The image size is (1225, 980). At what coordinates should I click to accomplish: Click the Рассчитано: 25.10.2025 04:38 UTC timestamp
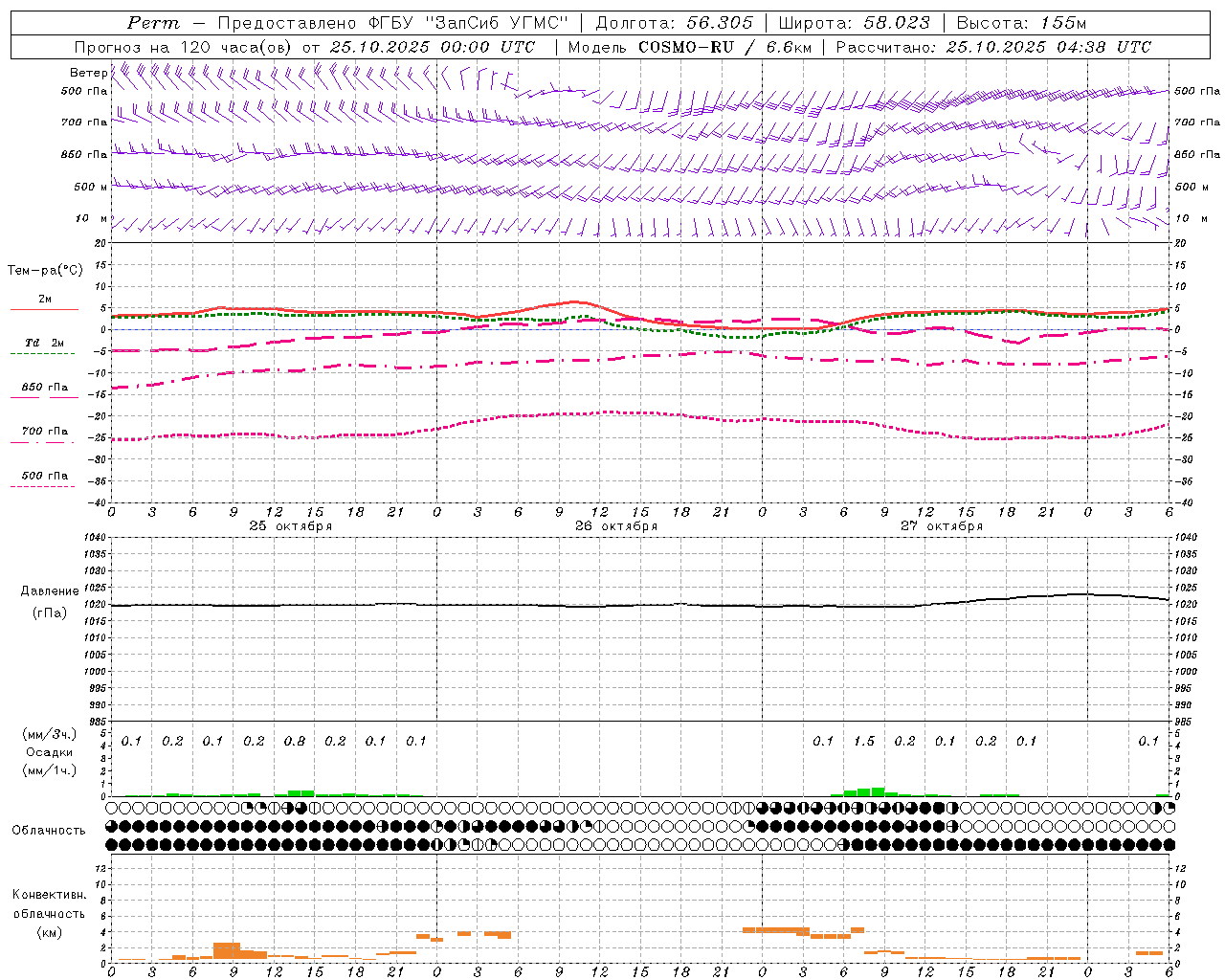point(993,47)
